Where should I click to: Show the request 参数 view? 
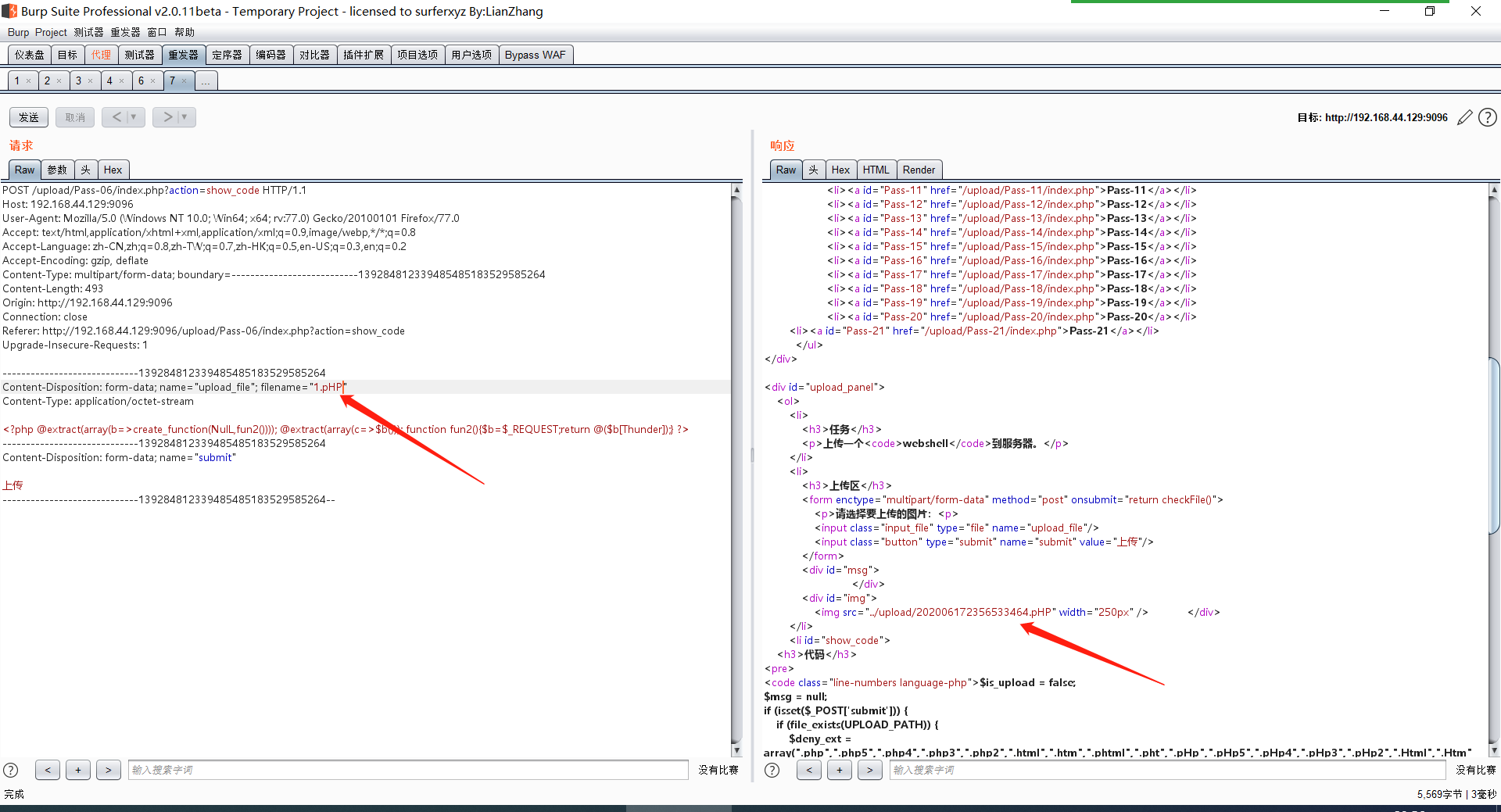(57, 170)
